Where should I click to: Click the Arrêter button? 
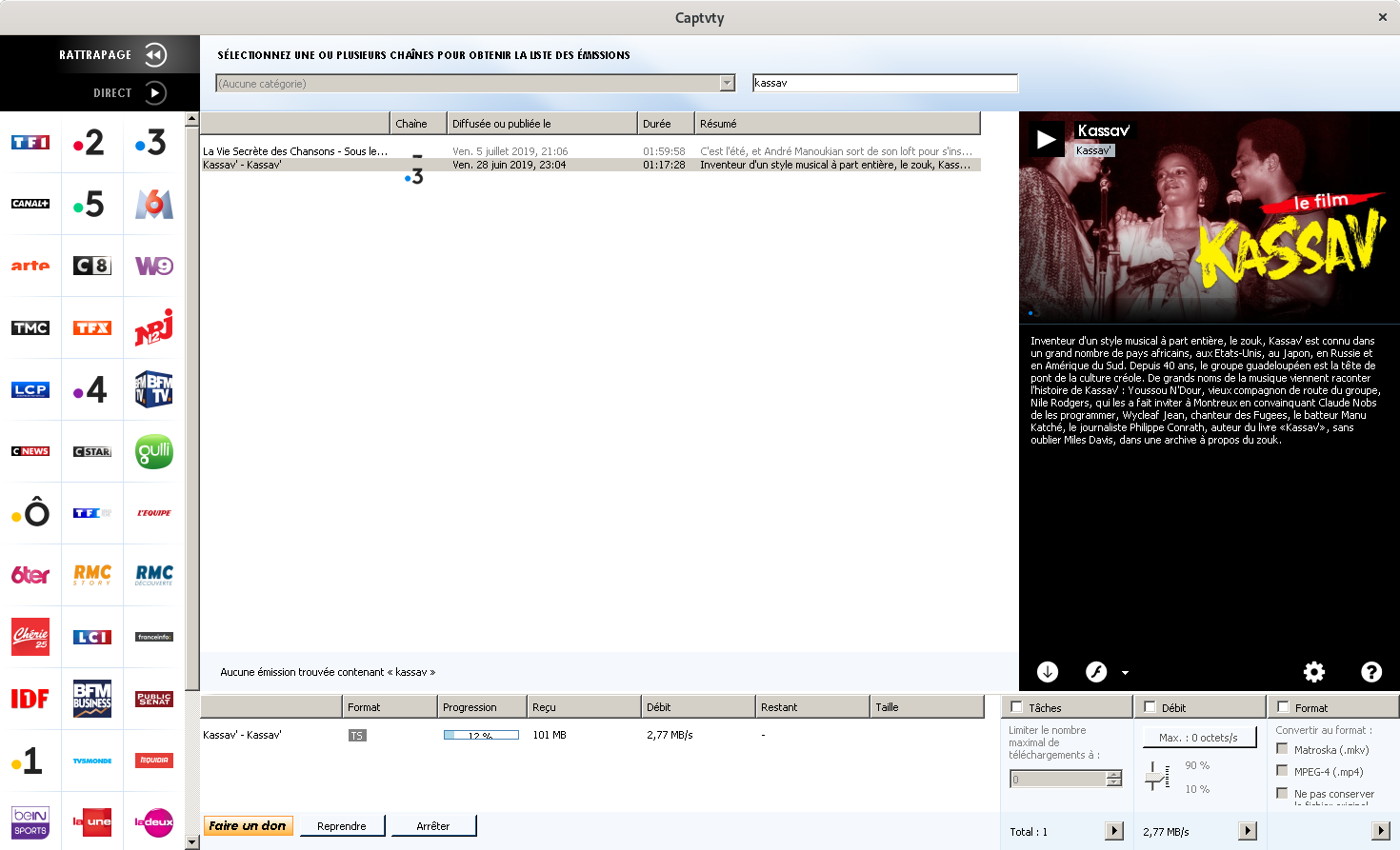click(433, 826)
